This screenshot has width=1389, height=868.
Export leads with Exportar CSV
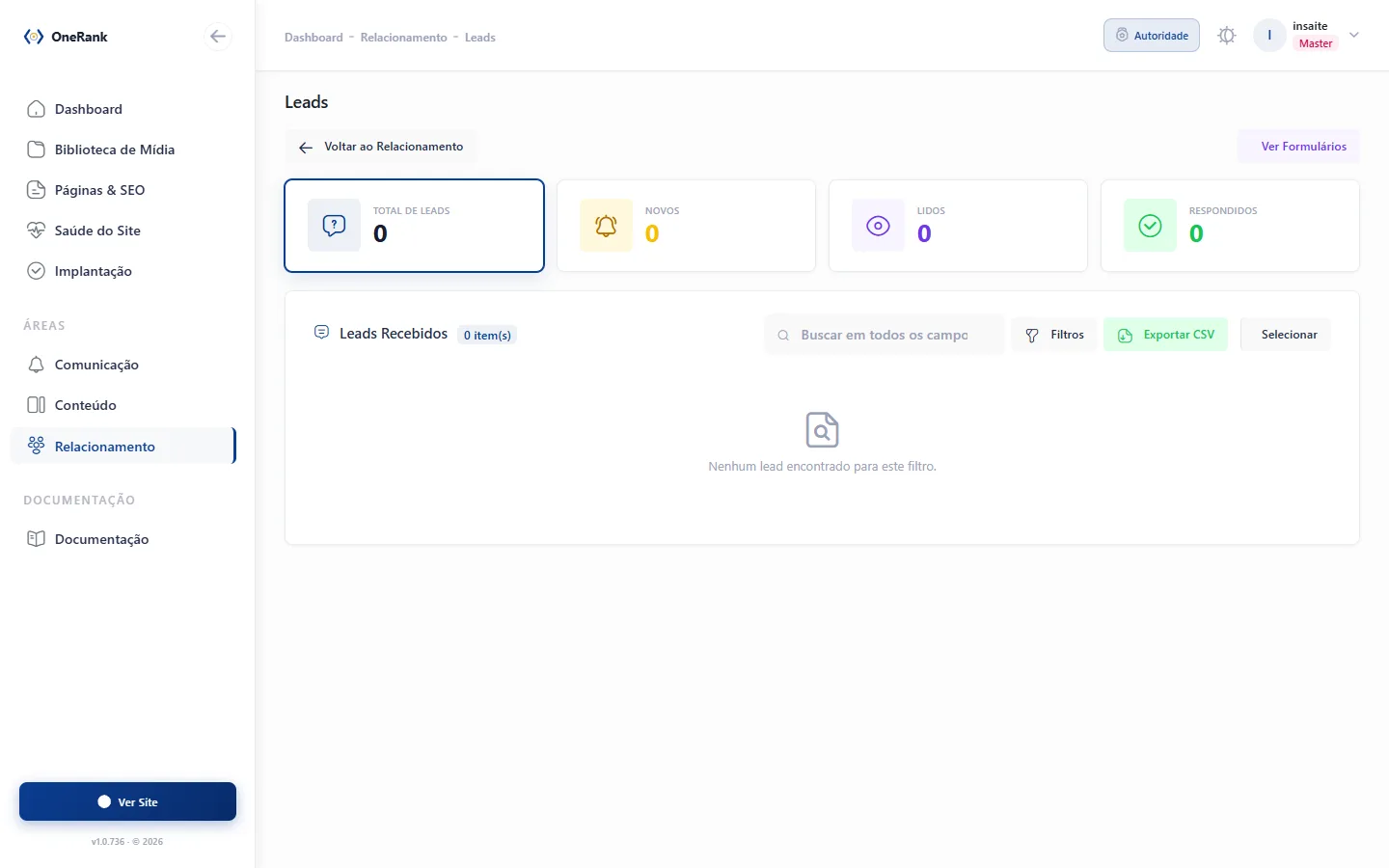click(1165, 335)
